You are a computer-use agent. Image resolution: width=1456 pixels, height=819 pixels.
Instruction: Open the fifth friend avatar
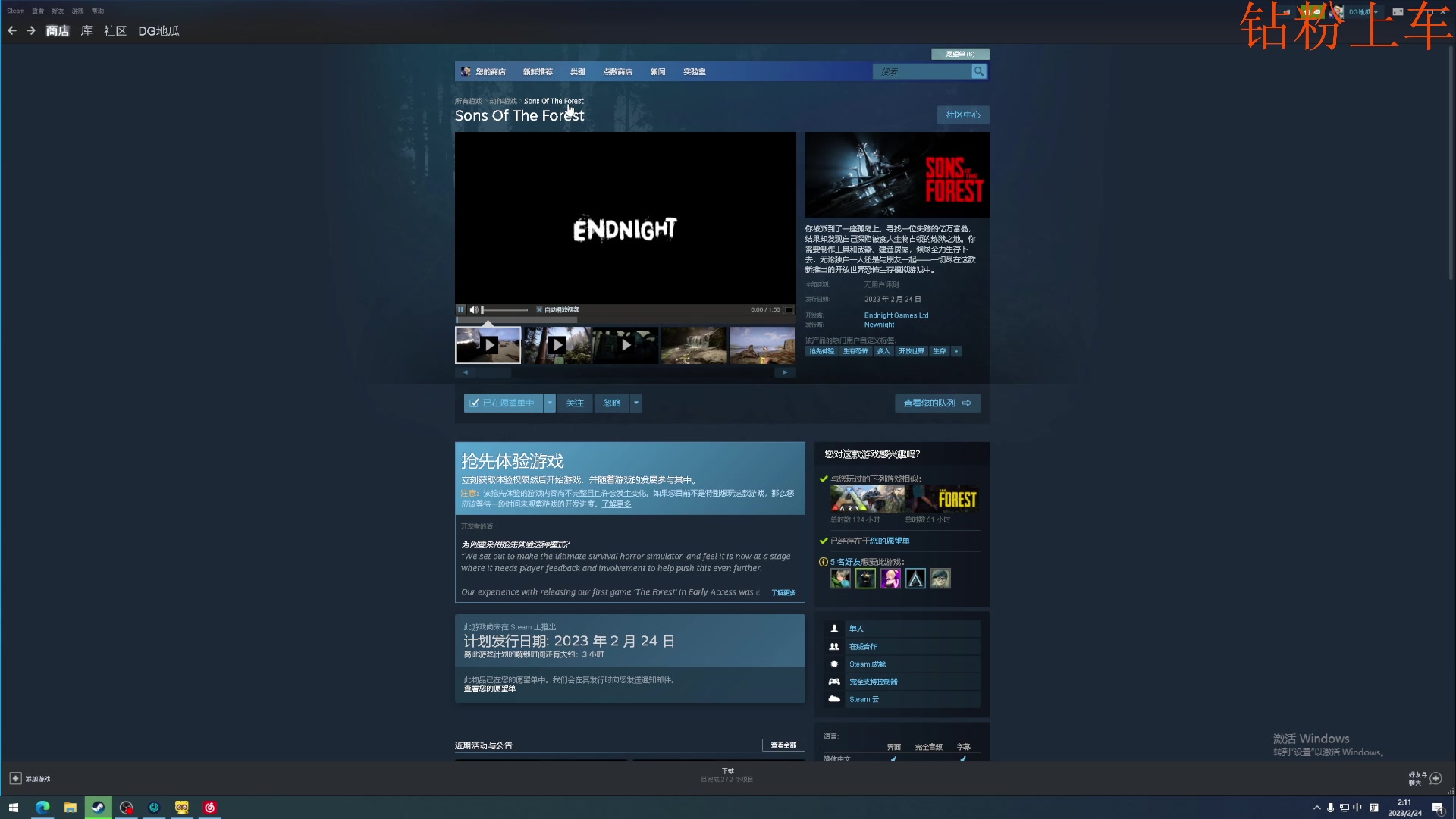940,579
